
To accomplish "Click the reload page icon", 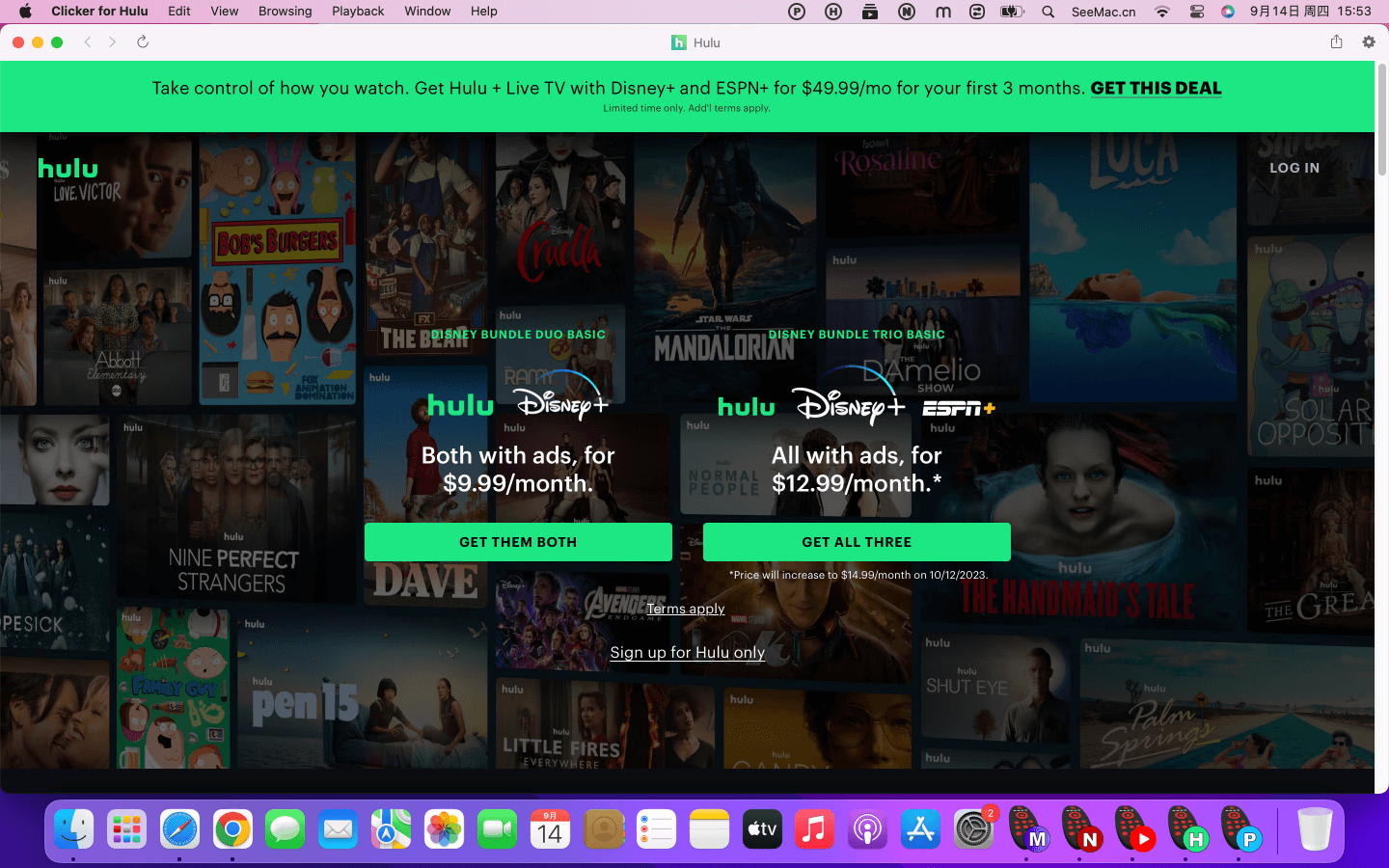I will tap(143, 42).
